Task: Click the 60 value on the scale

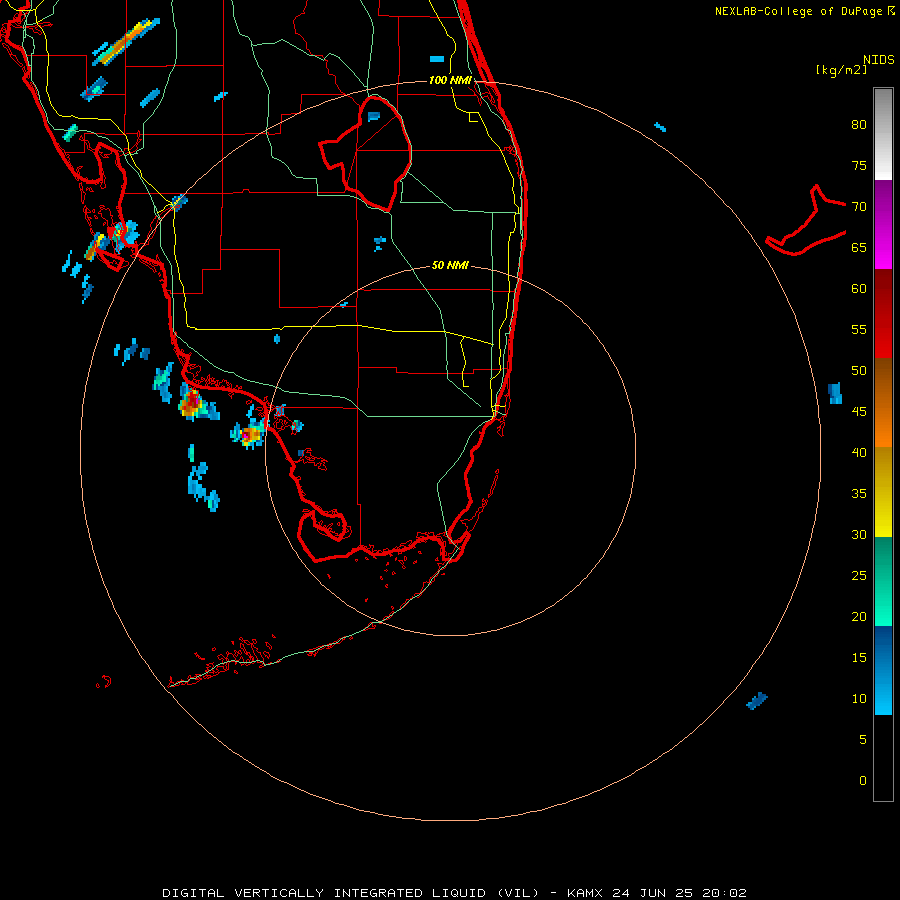Action: tap(859, 289)
